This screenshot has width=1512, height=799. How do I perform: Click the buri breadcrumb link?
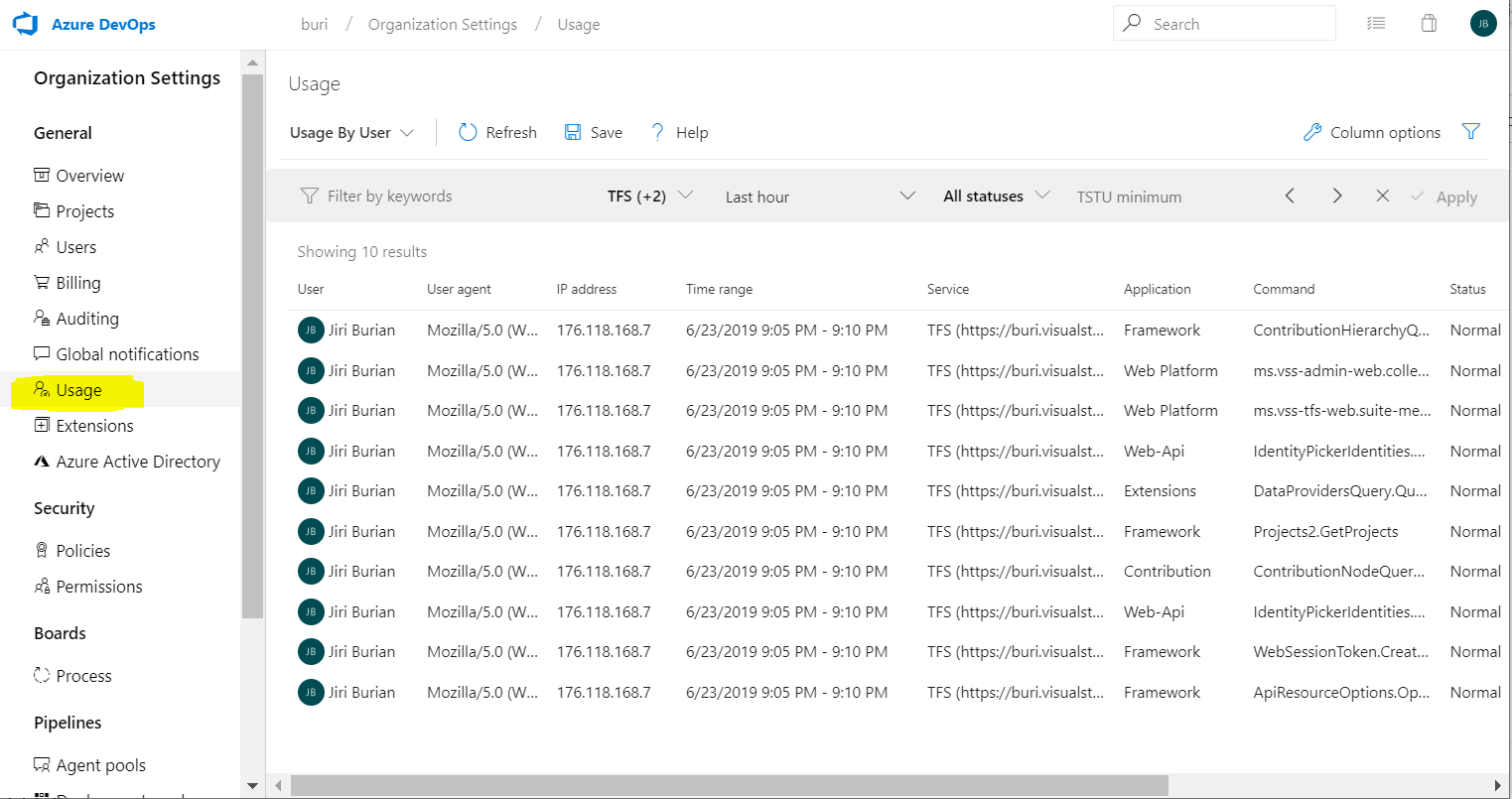pyautogui.click(x=314, y=24)
